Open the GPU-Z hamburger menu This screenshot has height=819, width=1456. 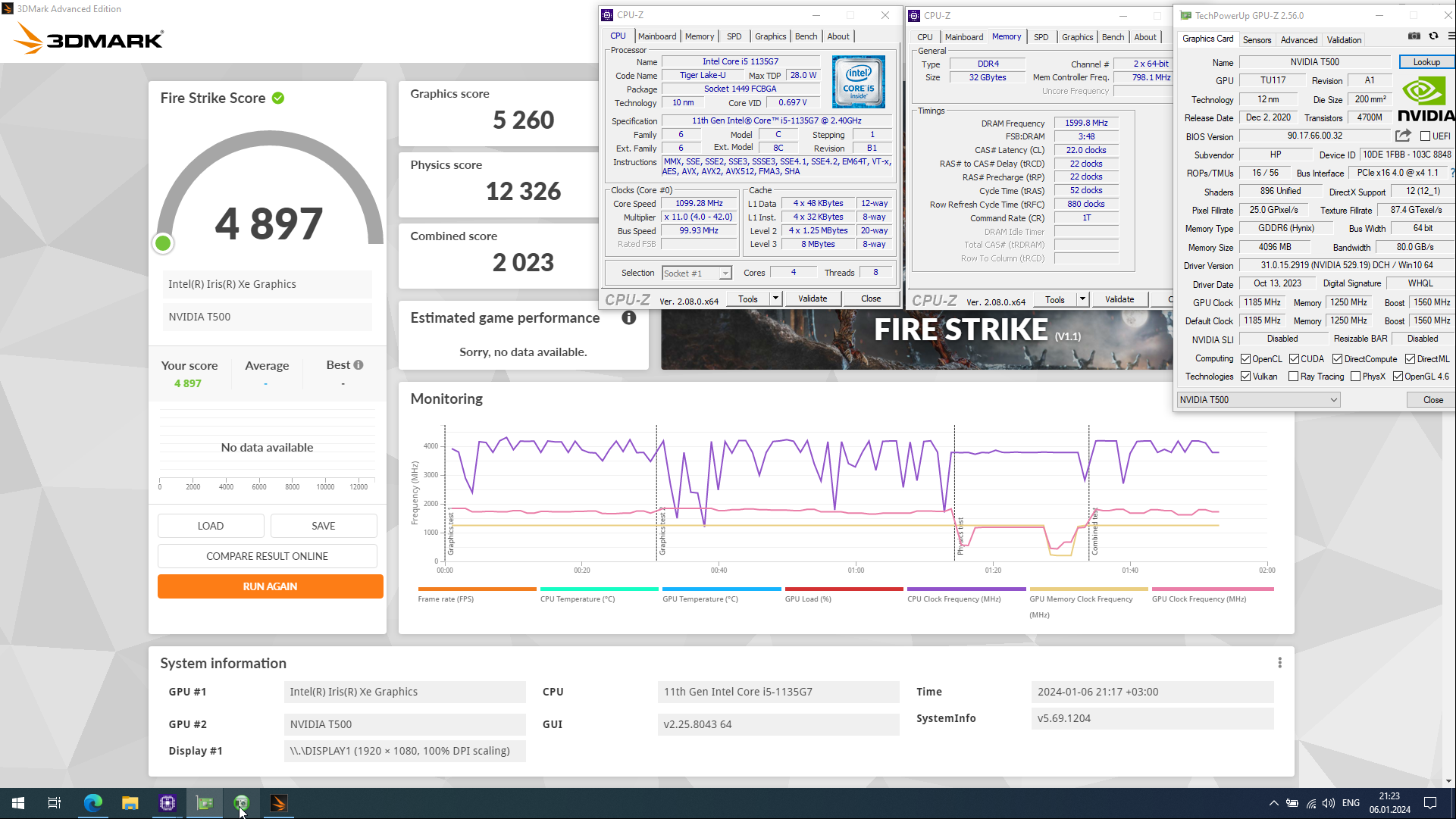(1451, 36)
